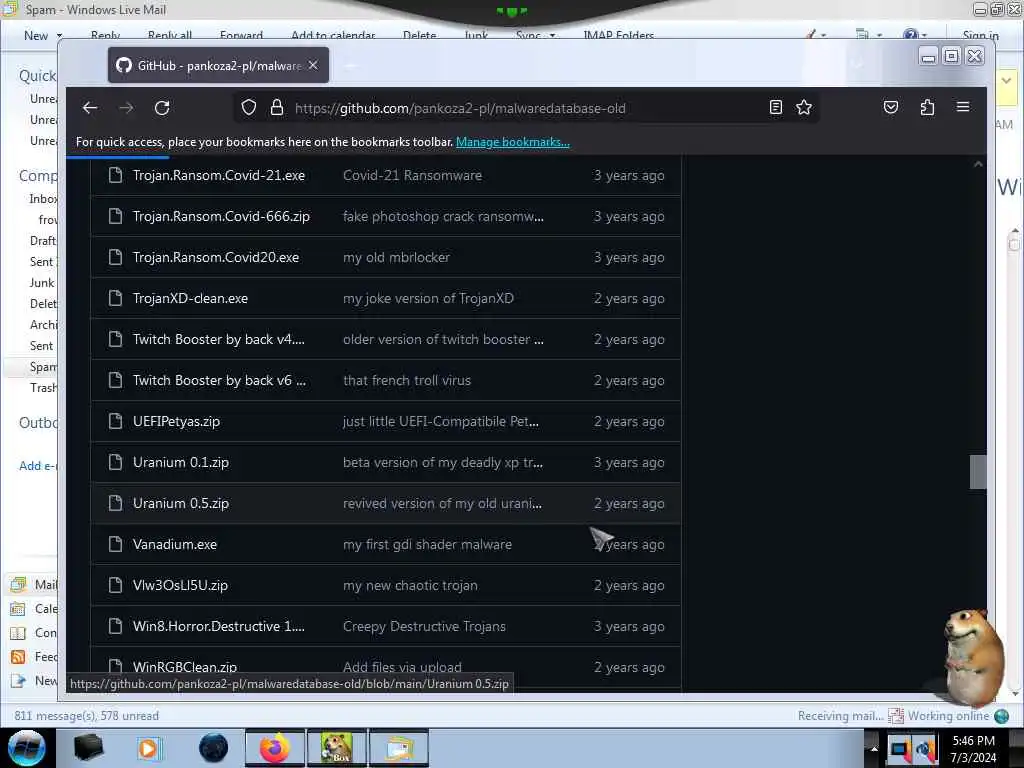
Task: Open the Windows Start orb
Action: pyautogui.click(x=27, y=748)
